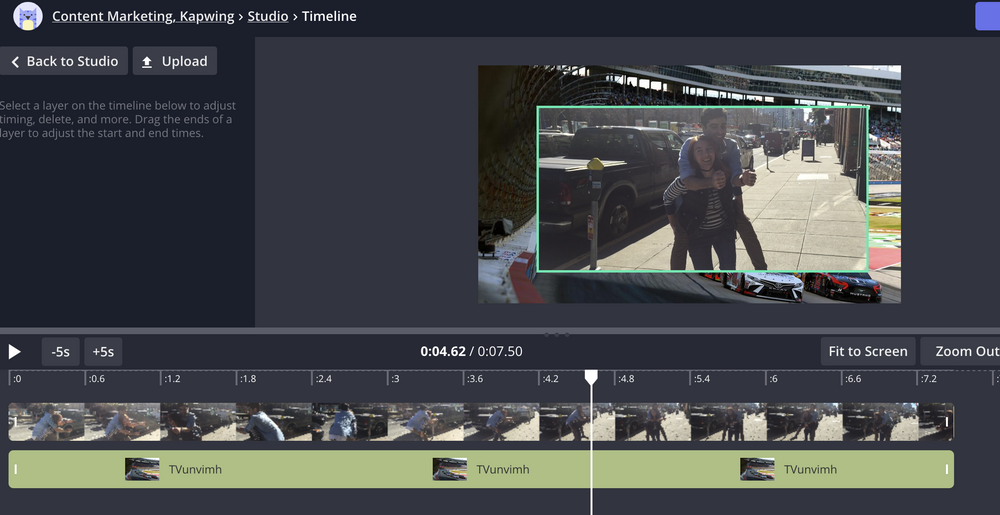Click the purple button in the top right corner
The height and width of the screenshot is (515, 1000).
pos(987,16)
